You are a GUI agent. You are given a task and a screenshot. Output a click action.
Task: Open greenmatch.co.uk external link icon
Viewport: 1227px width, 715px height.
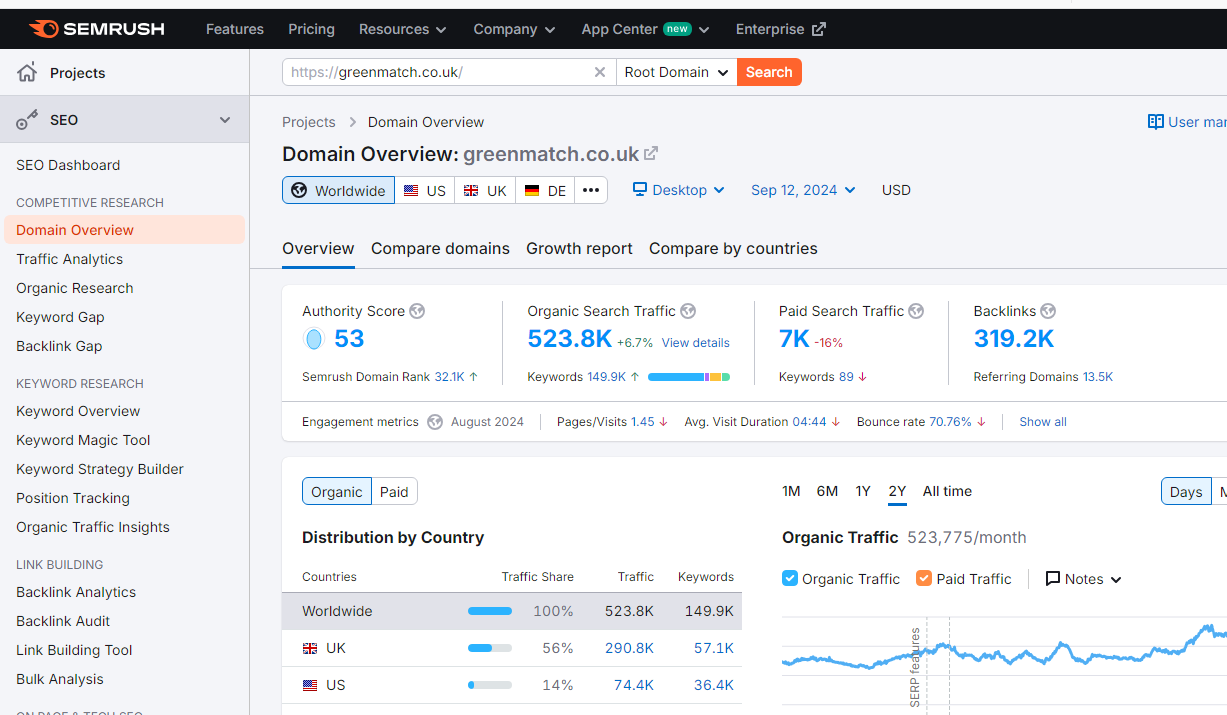click(x=651, y=153)
